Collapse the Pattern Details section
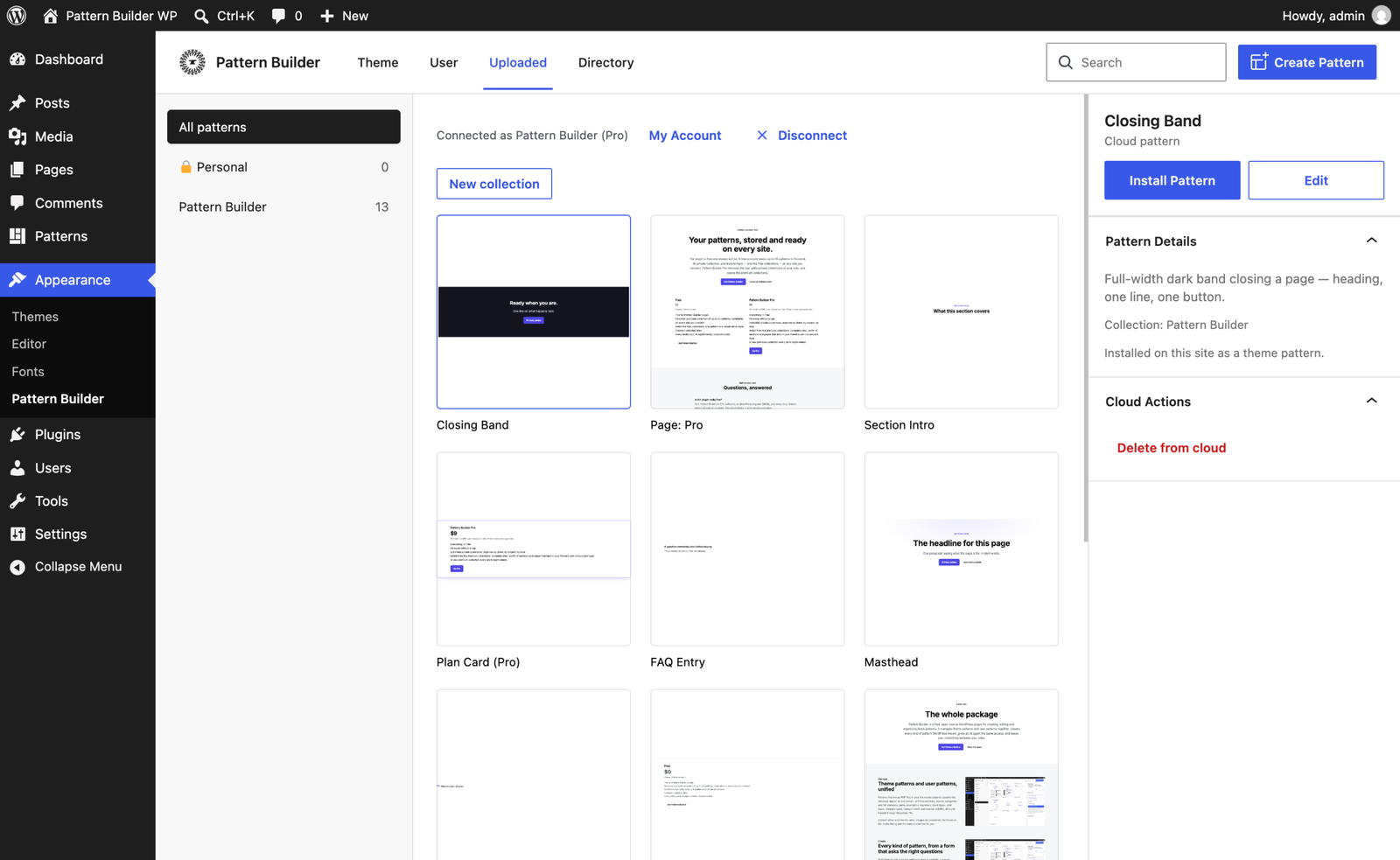Image resolution: width=1400 pixels, height=860 pixels. (x=1371, y=241)
